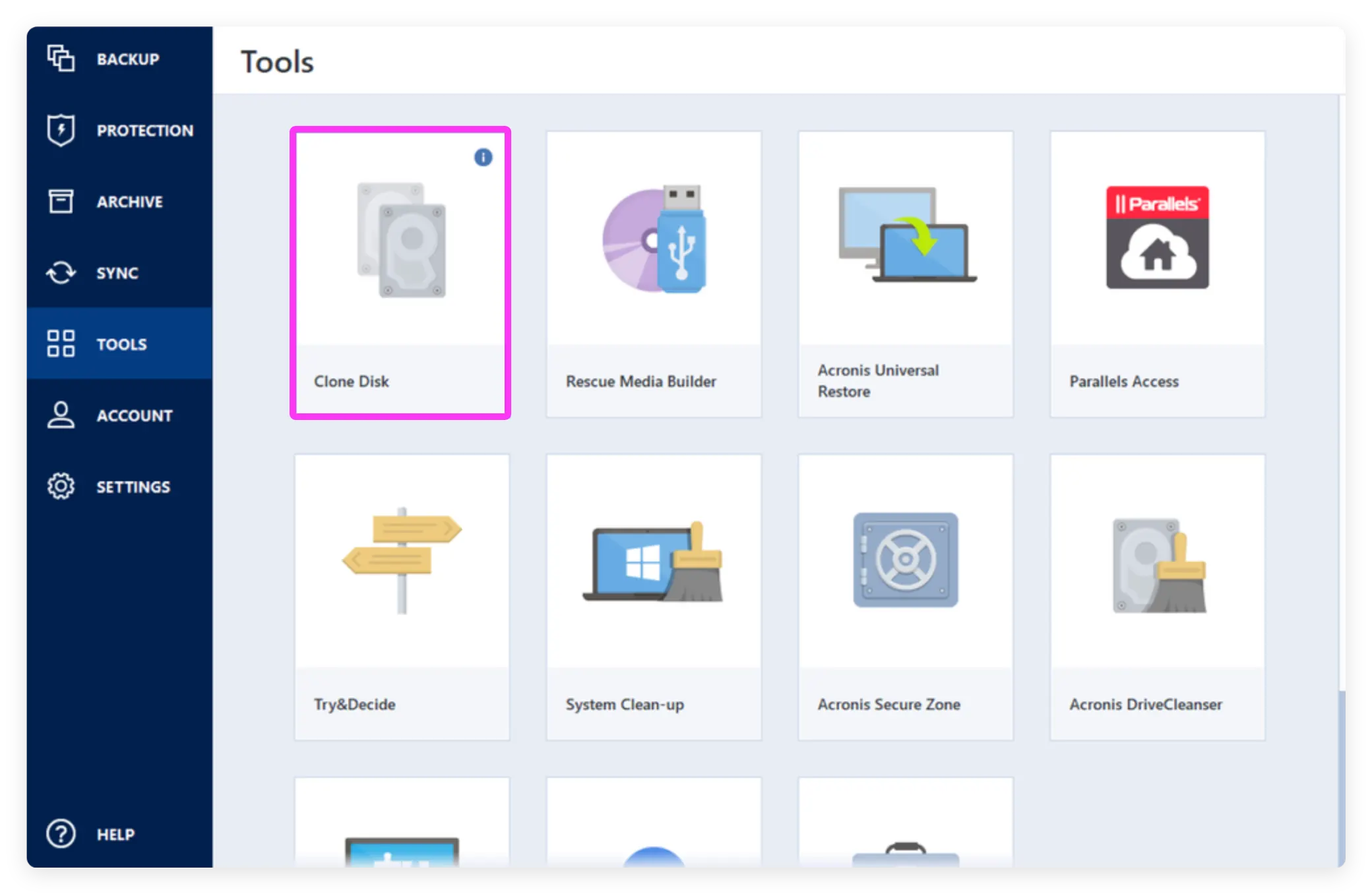Click the Clone Disk info icon

click(483, 157)
